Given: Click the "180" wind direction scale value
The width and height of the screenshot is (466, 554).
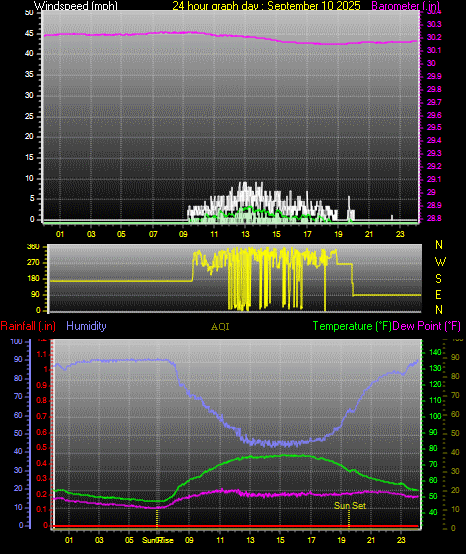Looking at the screenshot, I should click(33, 278).
